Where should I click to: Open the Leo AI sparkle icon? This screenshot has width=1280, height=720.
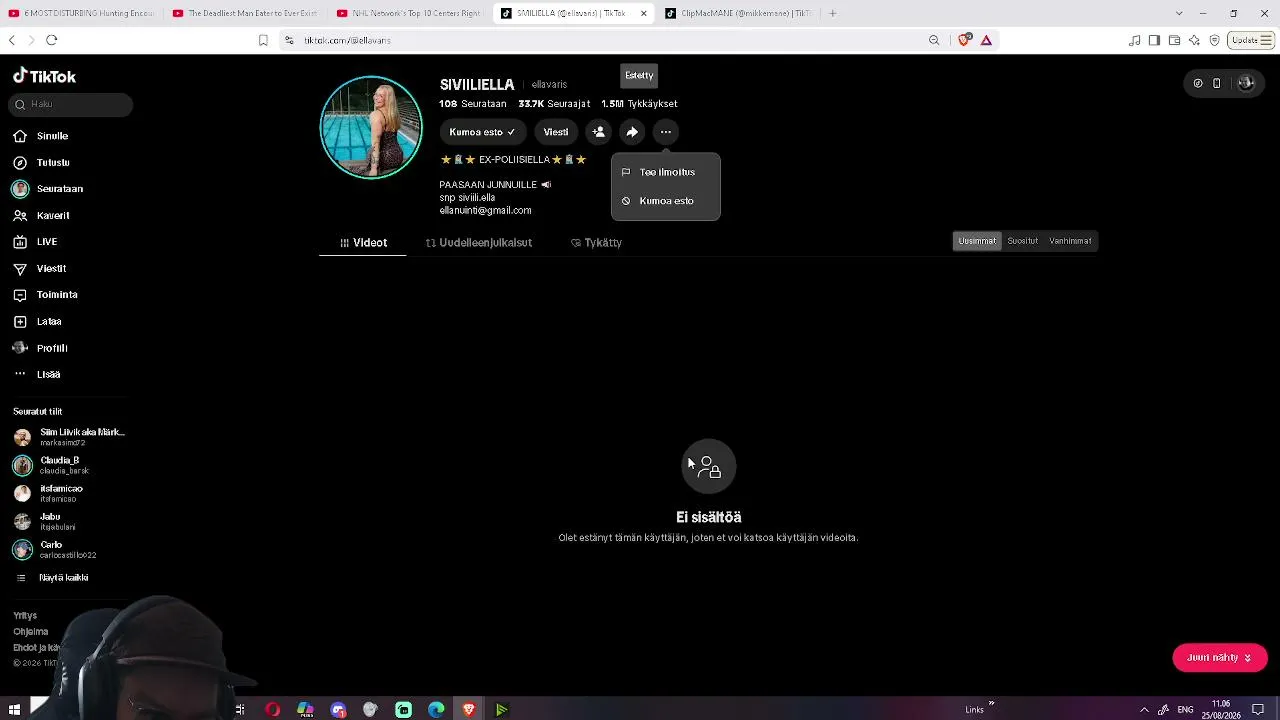click(x=1194, y=40)
